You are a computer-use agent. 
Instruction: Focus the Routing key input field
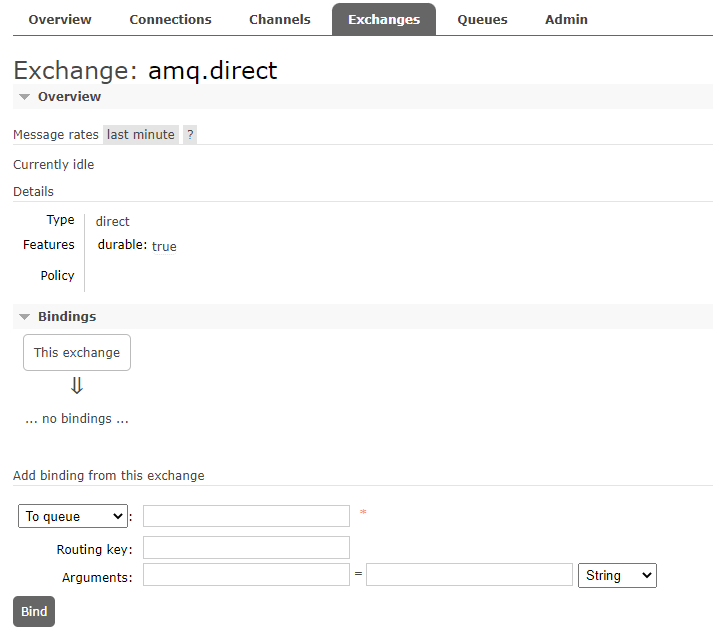(x=246, y=548)
